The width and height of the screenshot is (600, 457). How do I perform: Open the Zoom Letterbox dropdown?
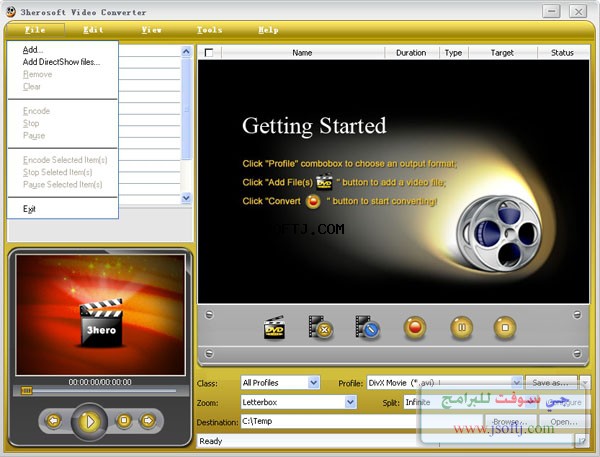(350, 402)
